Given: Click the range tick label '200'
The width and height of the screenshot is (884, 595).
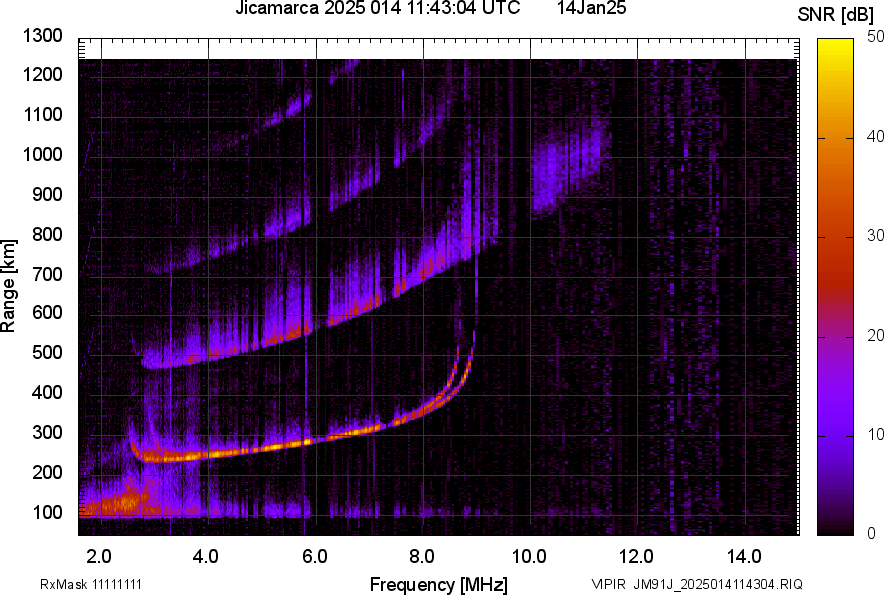Looking at the screenshot, I should pyautogui.click(x=47, y=472).
